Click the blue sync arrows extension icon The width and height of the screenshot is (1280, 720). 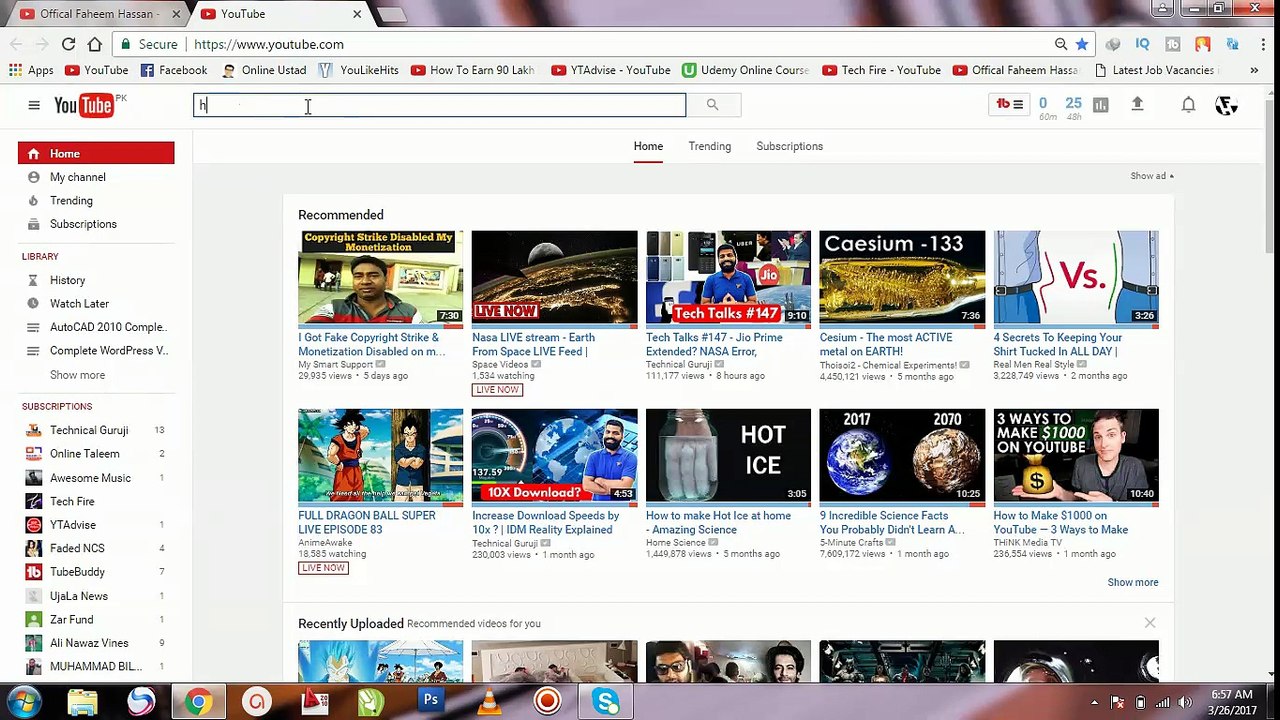(1232, 44)
